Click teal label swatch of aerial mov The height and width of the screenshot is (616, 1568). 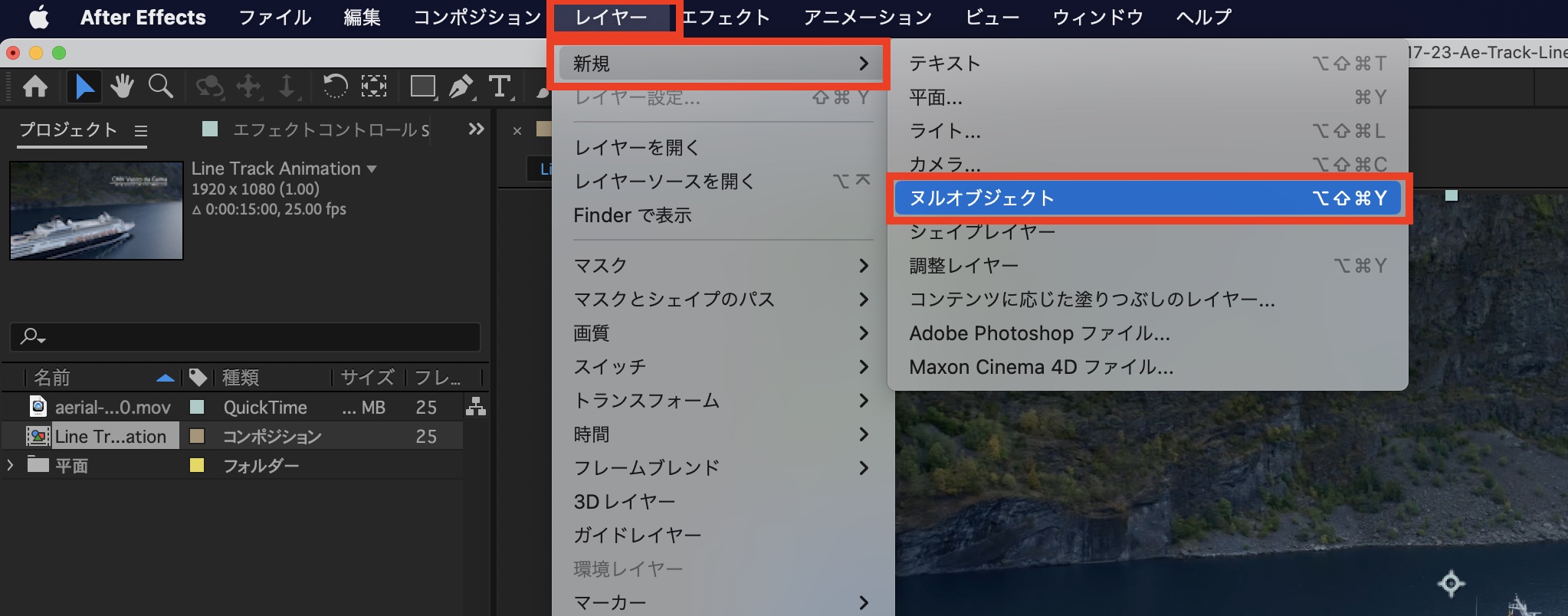[197, 407]
